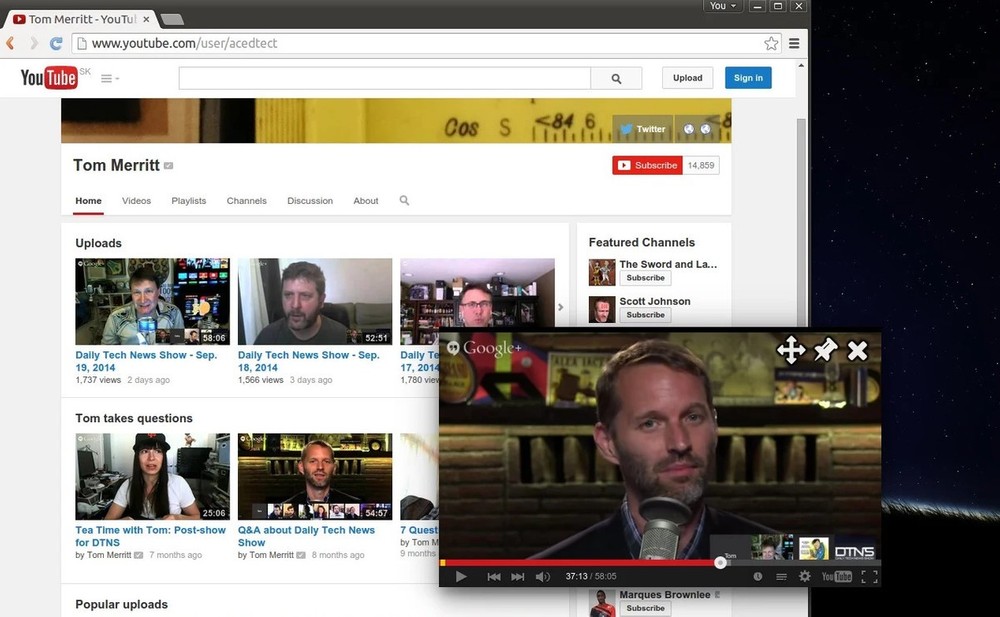Click the blue Sign in button
The width and height of the screenshot is (1000, 617).
point(748,78)
